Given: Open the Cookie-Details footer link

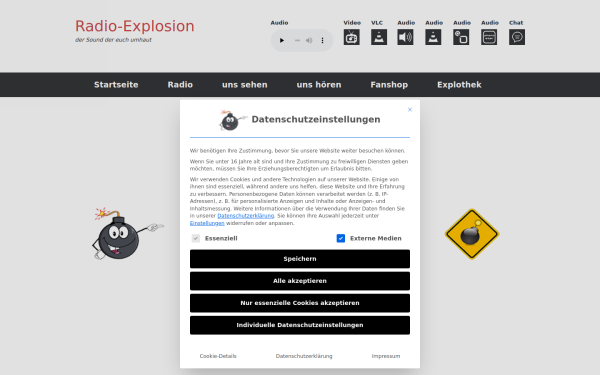Looking at the screenshot, I should click(218, 356).
